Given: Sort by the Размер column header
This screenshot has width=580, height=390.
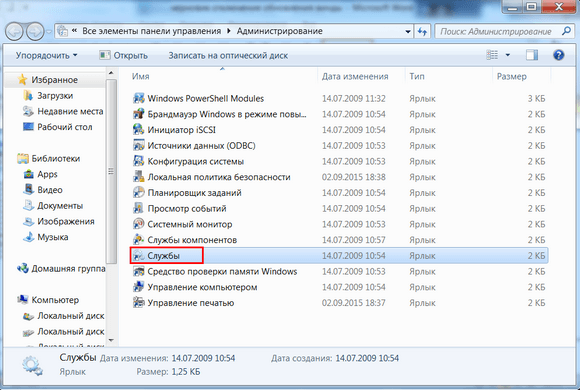Looking at the screenshot, I should pyautogui.click(x=512, y=76).
